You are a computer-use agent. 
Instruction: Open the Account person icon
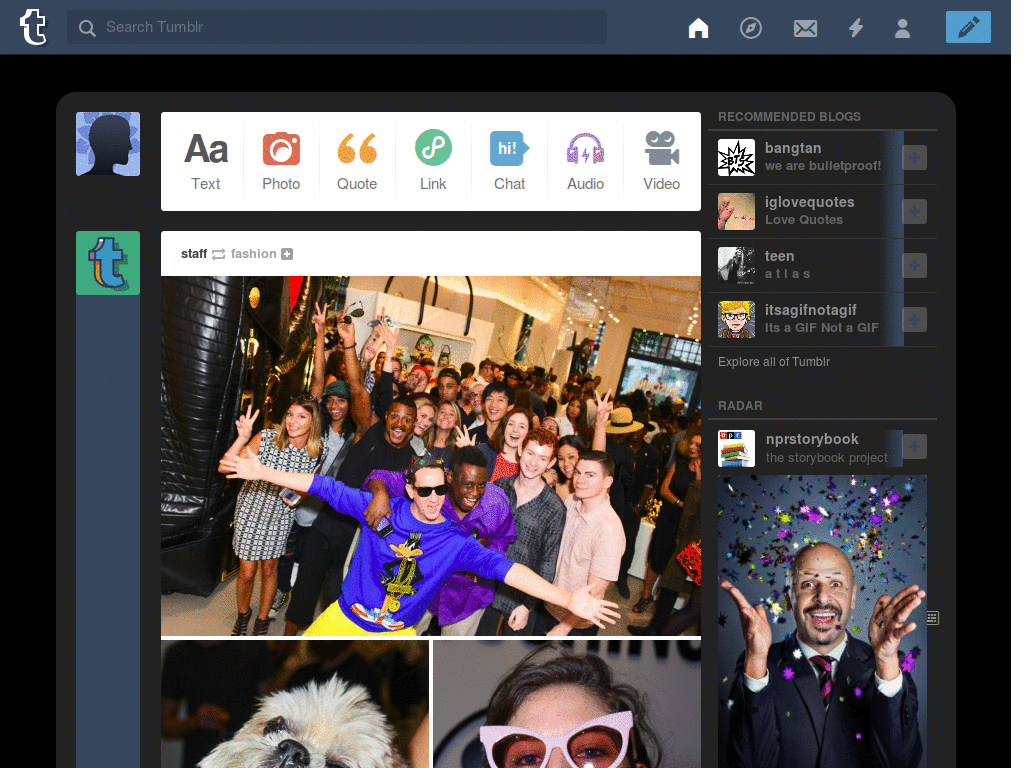tap(903, 28)
